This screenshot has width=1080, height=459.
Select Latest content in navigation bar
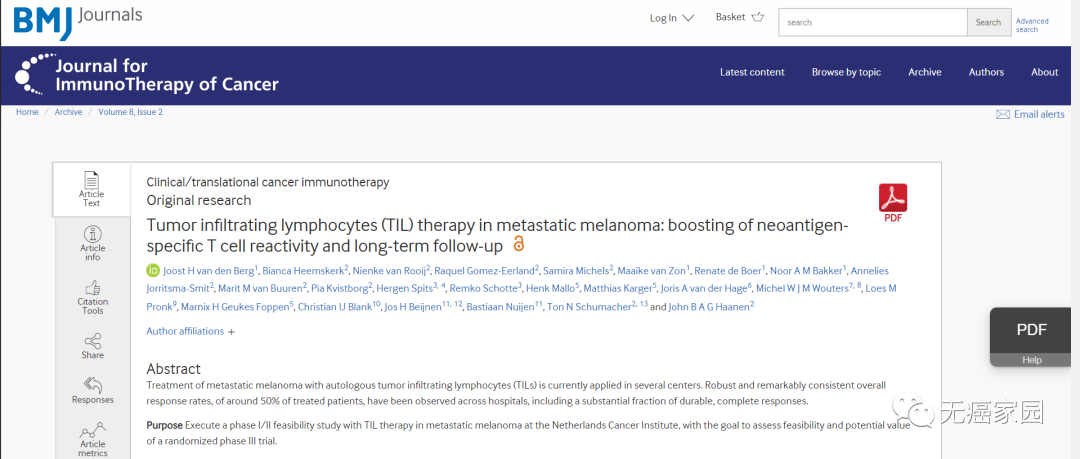tap(752, 72)
